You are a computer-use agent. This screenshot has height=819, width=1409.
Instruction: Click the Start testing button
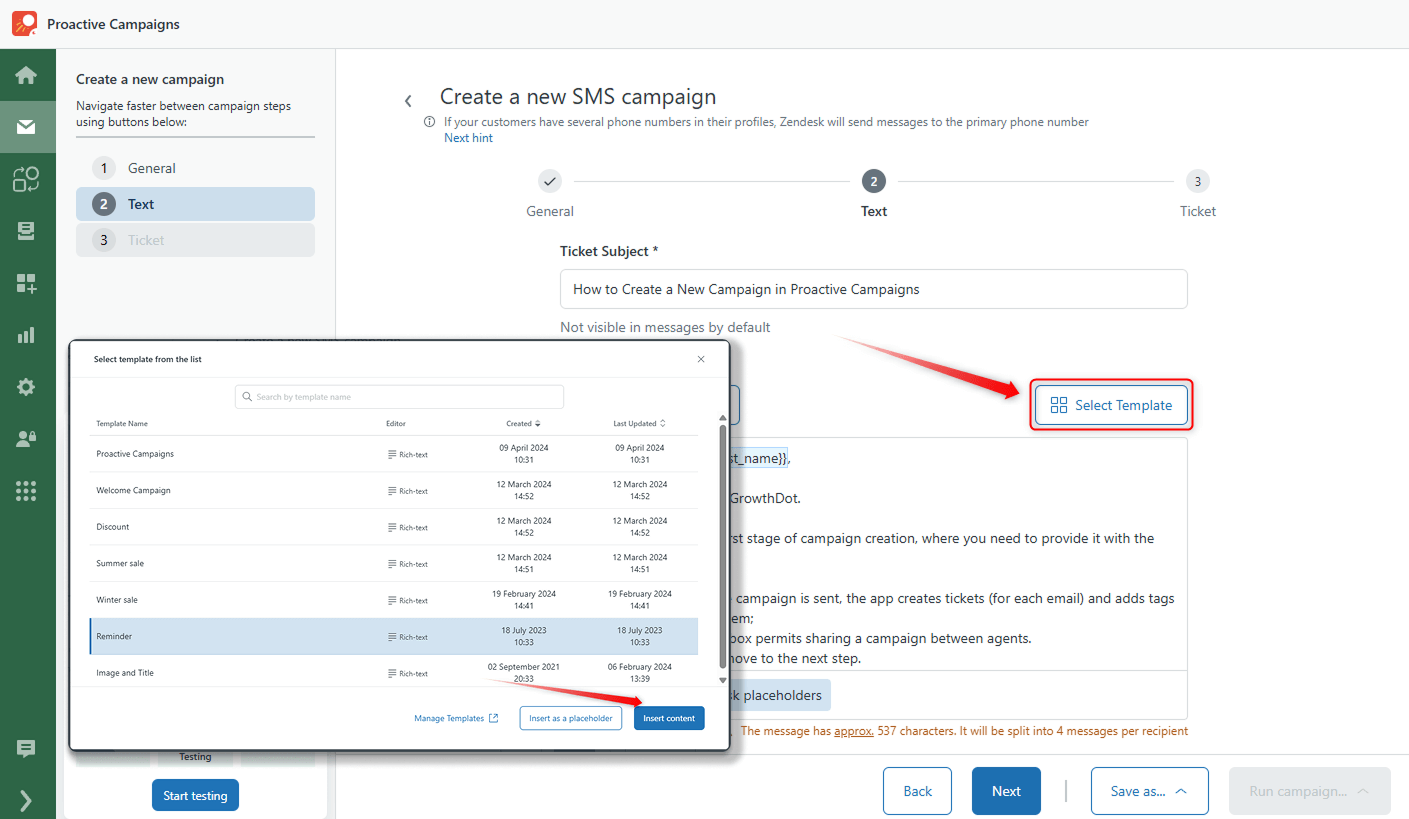[x=195, y=796]
